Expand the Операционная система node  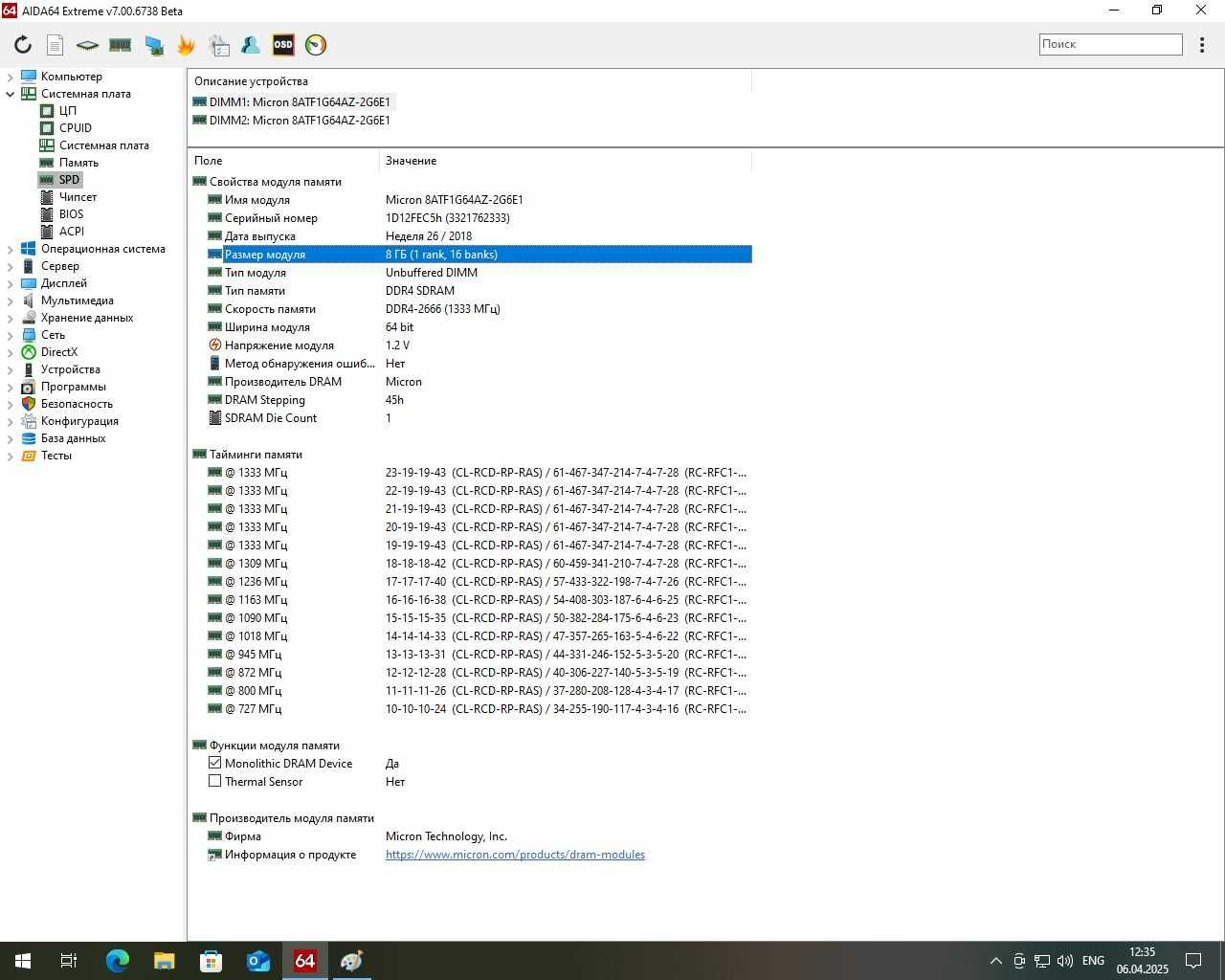coord(11,249)
